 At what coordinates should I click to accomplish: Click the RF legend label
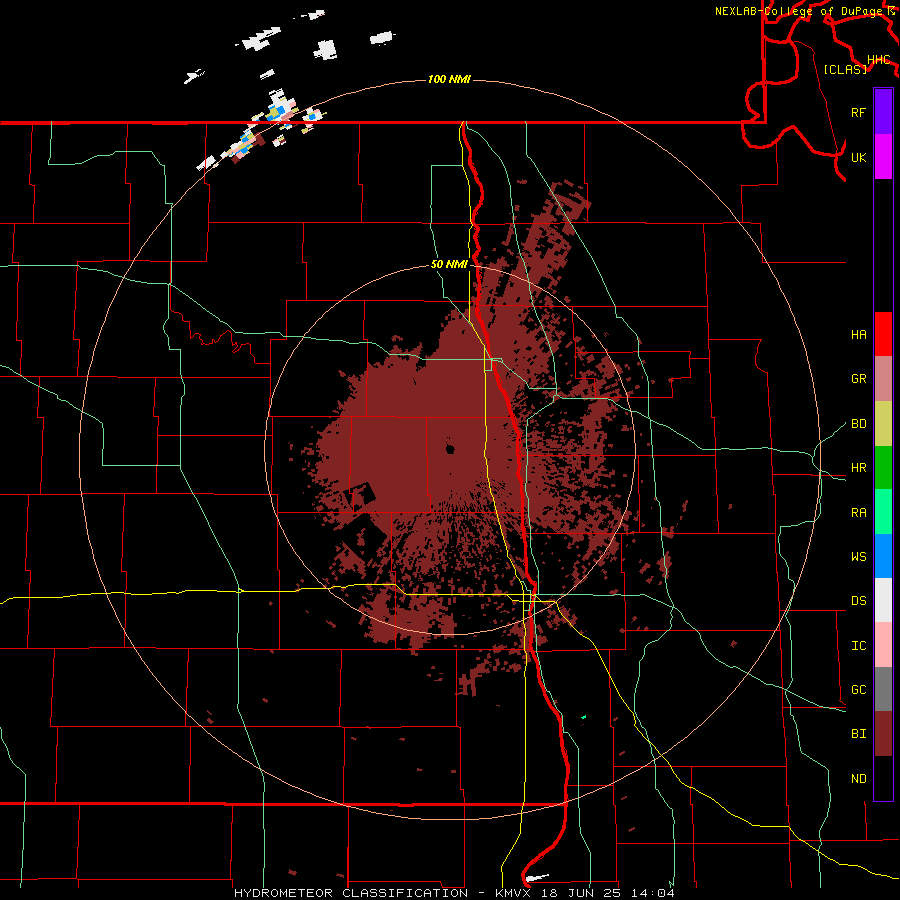858,112
